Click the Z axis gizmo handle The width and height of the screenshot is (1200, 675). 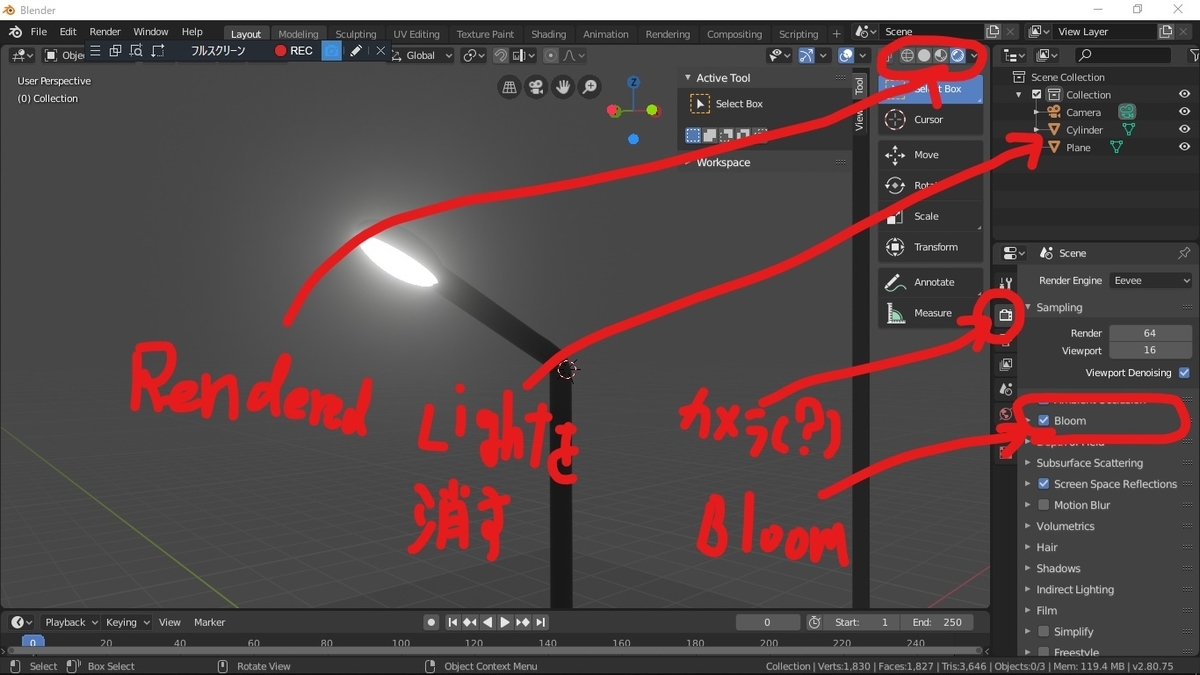[x=632, y=81]
